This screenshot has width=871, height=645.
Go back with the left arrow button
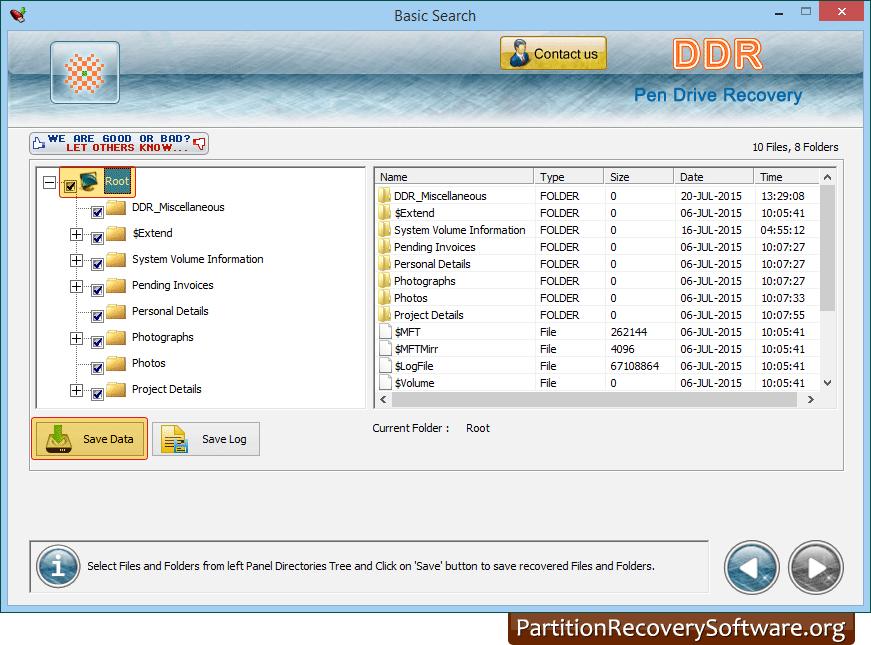[x=751, y=567]
